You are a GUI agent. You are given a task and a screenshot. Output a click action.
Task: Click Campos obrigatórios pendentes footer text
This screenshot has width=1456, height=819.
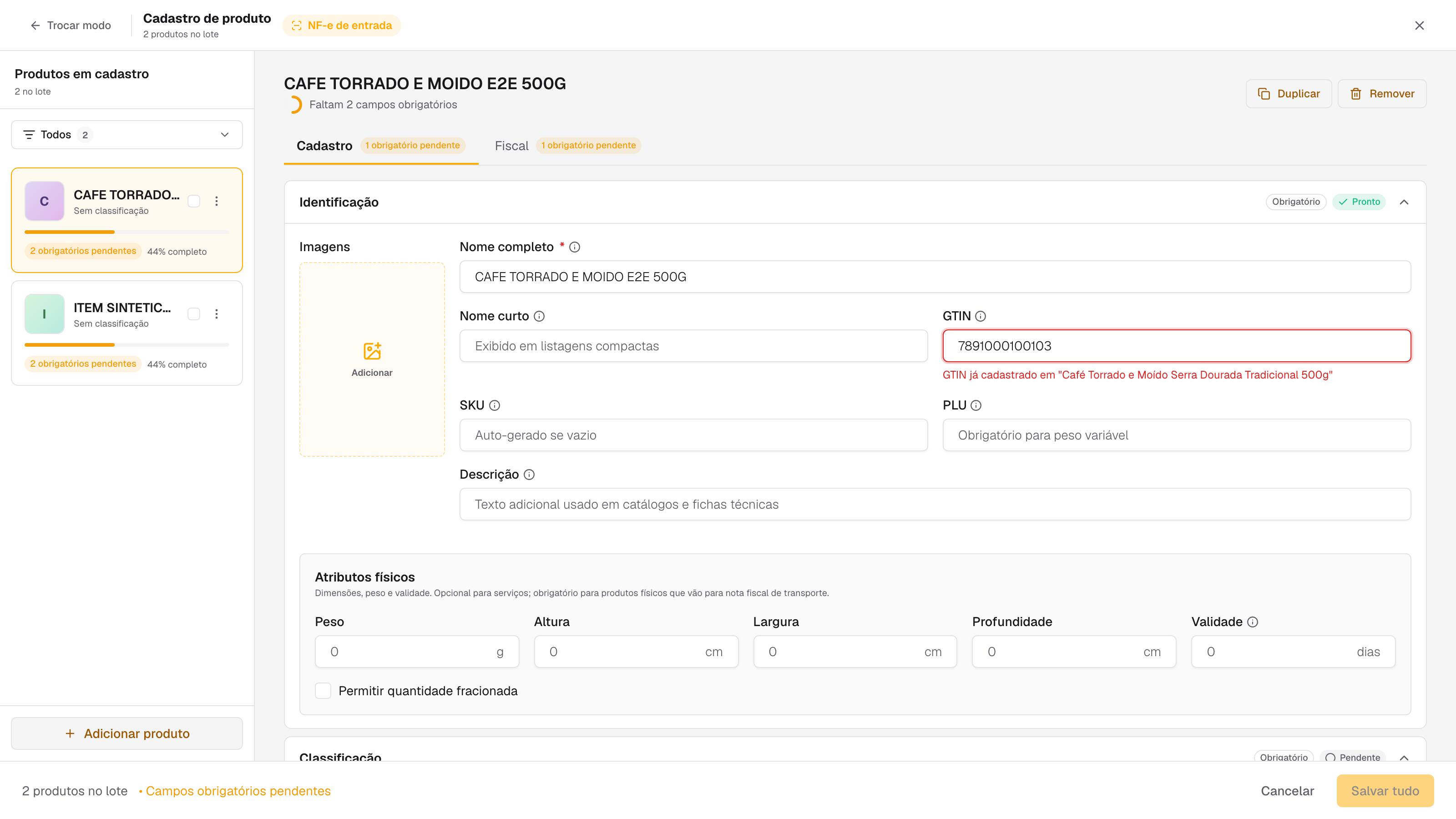pyautogui.click(x=238, y=791)
